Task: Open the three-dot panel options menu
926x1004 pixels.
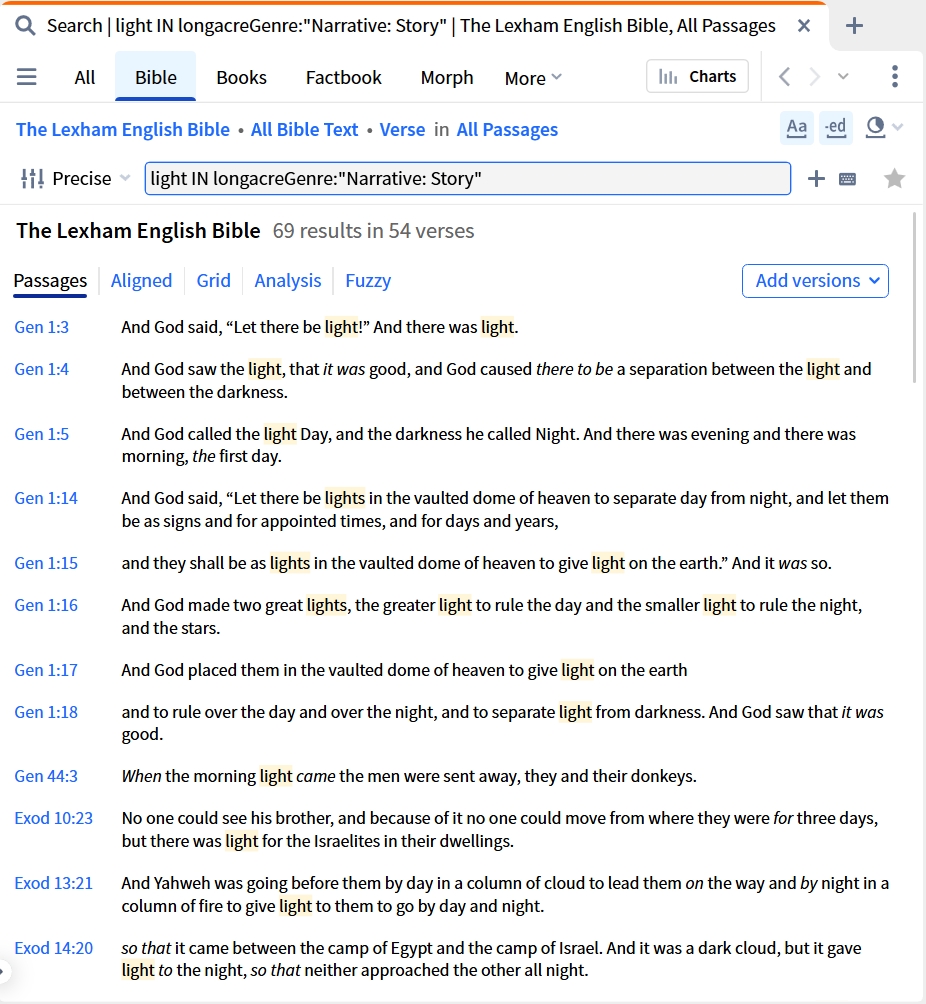Action: click(x=895, y=76)
